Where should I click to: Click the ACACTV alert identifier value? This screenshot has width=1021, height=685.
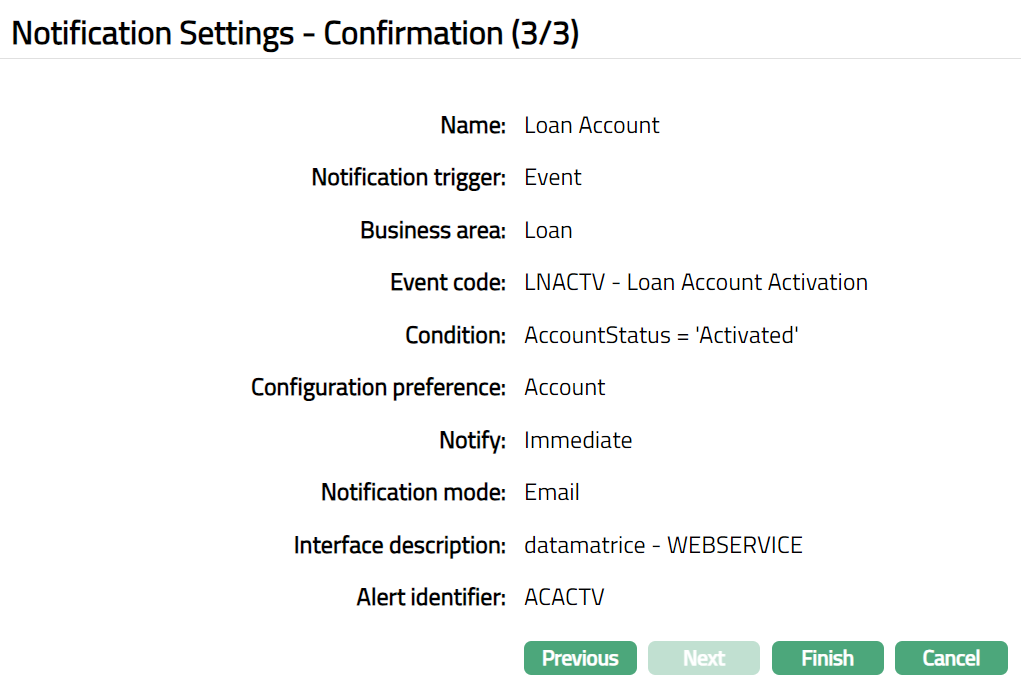pos(564,598)
